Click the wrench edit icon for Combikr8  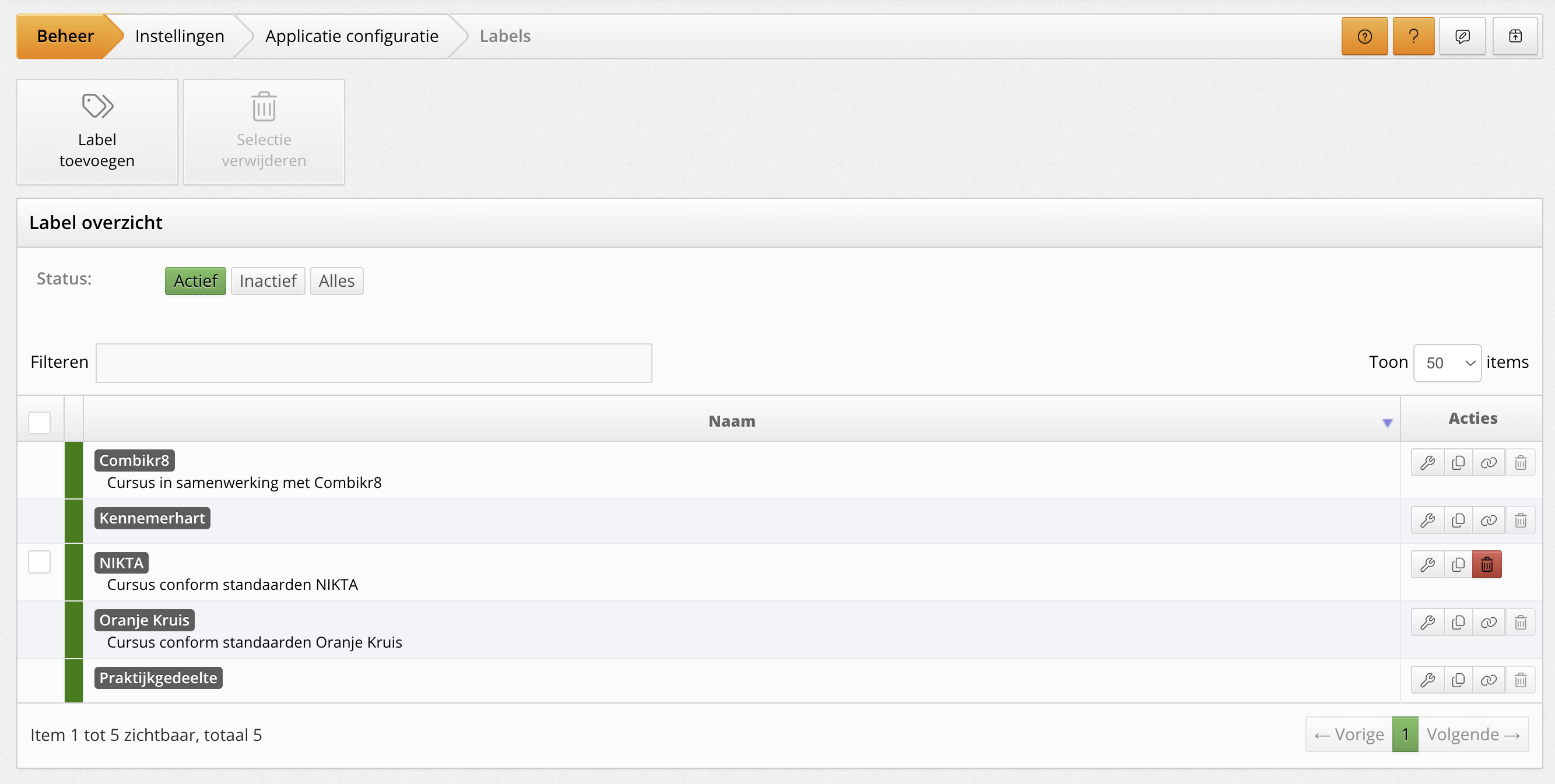[x=1427, y=463]
